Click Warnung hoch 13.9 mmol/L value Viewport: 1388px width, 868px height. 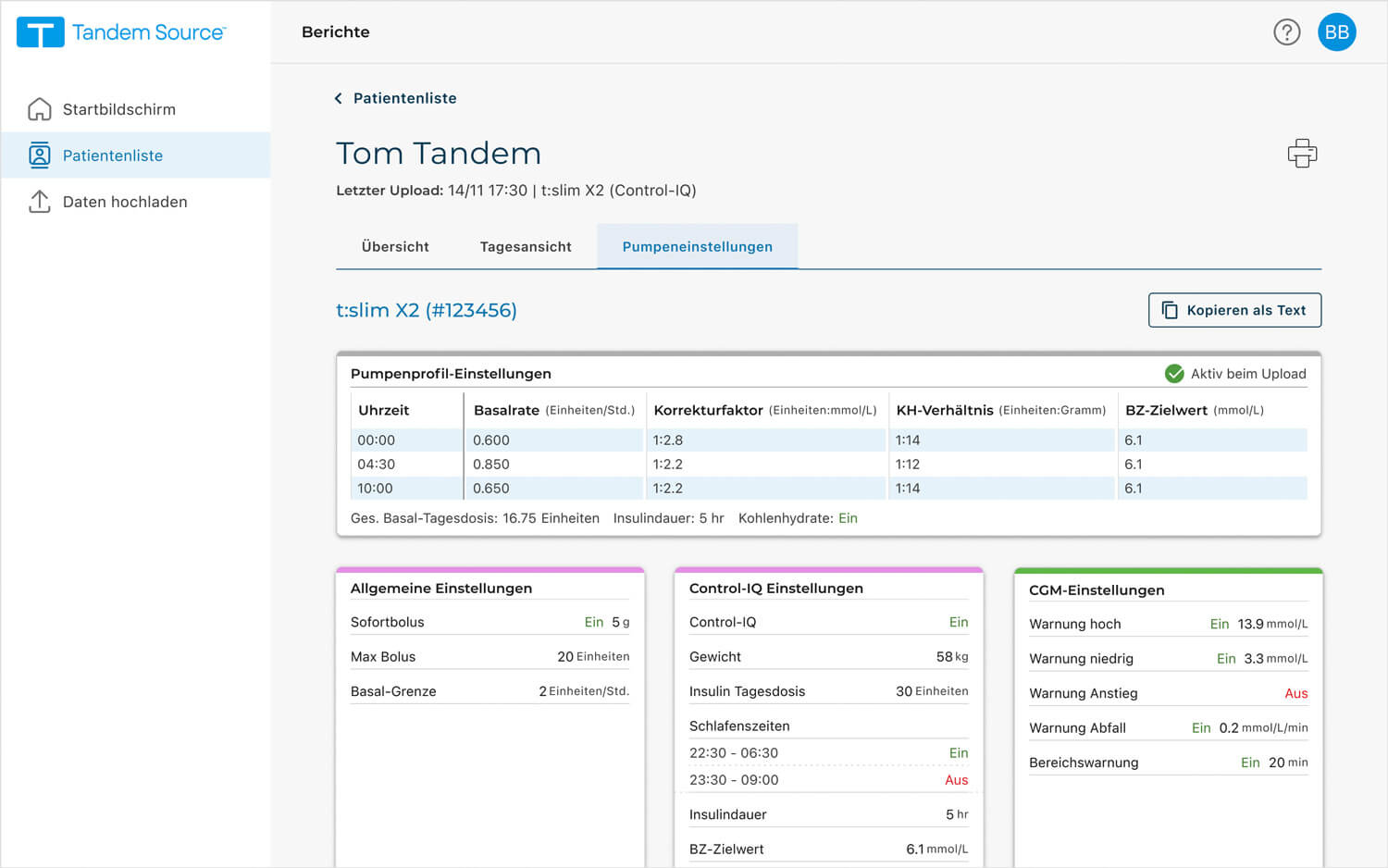coord(1272,624)
